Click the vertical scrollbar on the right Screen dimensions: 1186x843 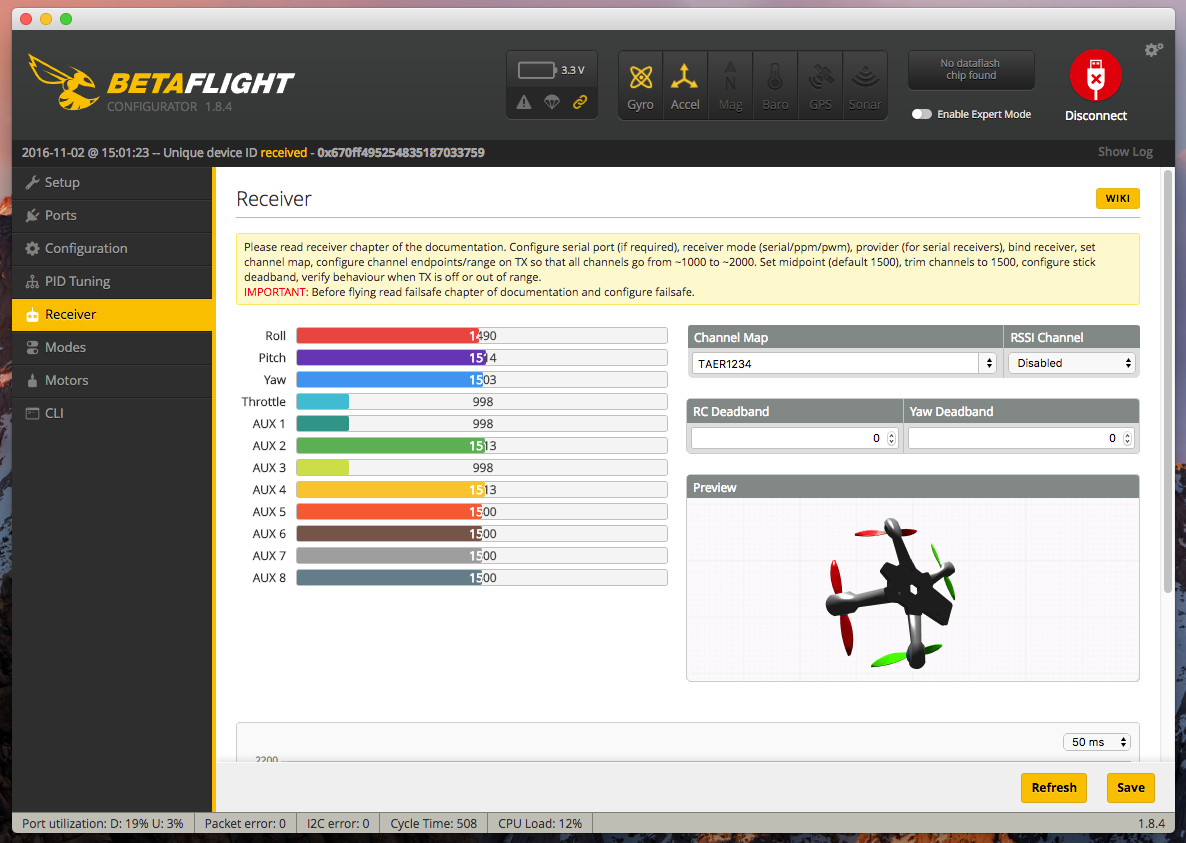coord(1169,382)
